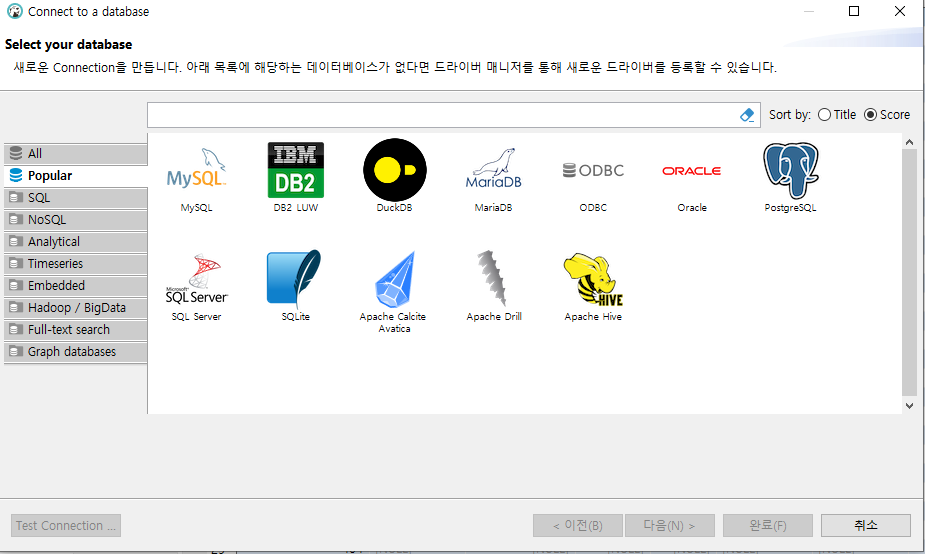Switch to the Popular category
This screenshot has height=554, width=925.
[x=76, y=175]
